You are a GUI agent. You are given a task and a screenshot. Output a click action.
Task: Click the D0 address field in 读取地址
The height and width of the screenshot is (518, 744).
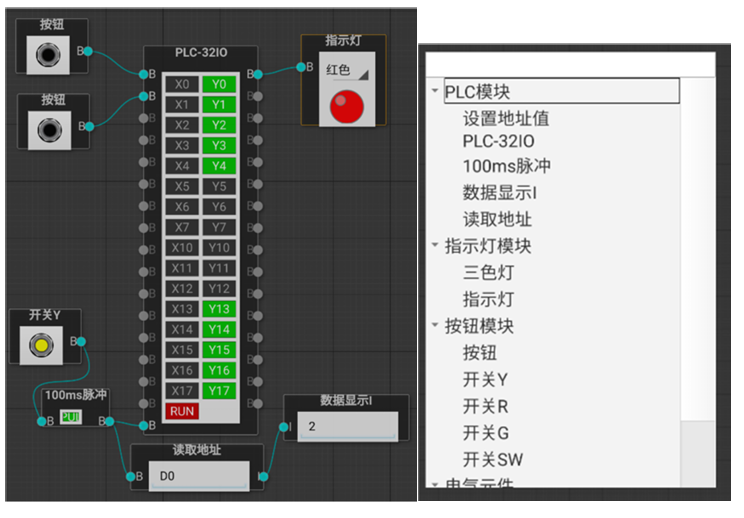point(199,476)
